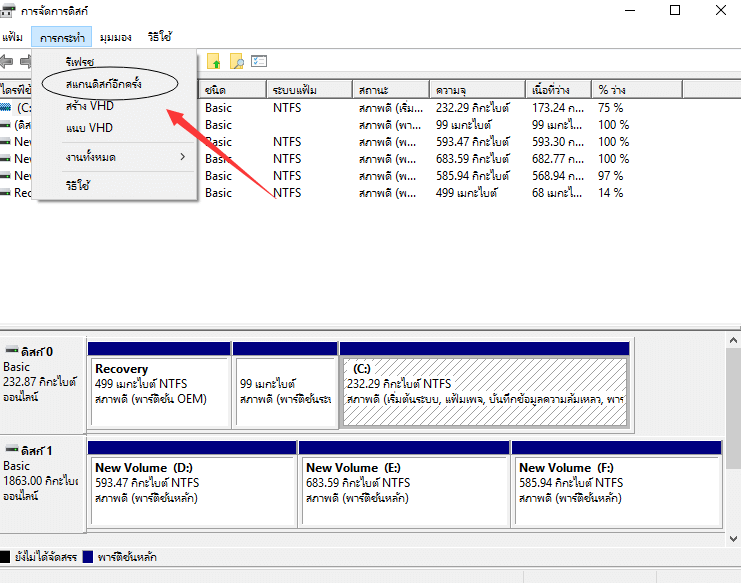Click the back arrow in the toolbar
This screenshot has width=741, height=583.
[x=8, y=62]
